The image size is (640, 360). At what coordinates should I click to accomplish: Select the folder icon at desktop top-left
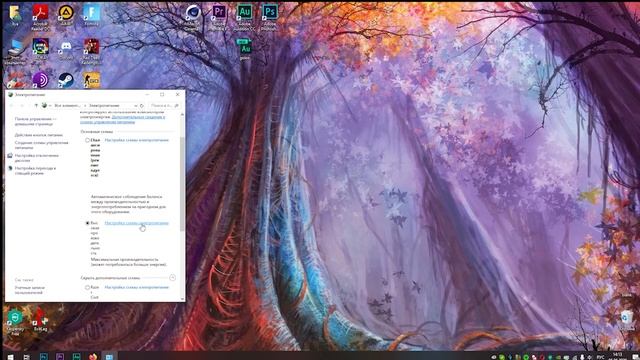point(15,16)
